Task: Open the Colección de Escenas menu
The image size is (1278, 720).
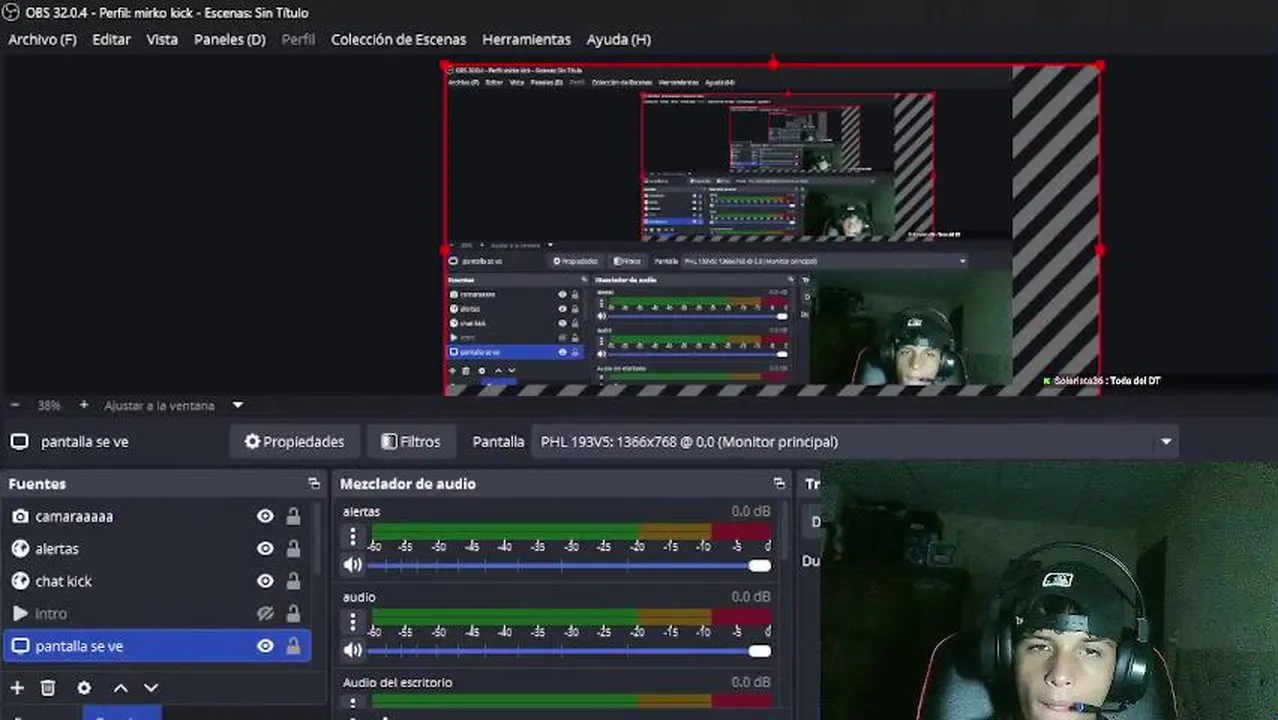Action: [x=398, y=39]
